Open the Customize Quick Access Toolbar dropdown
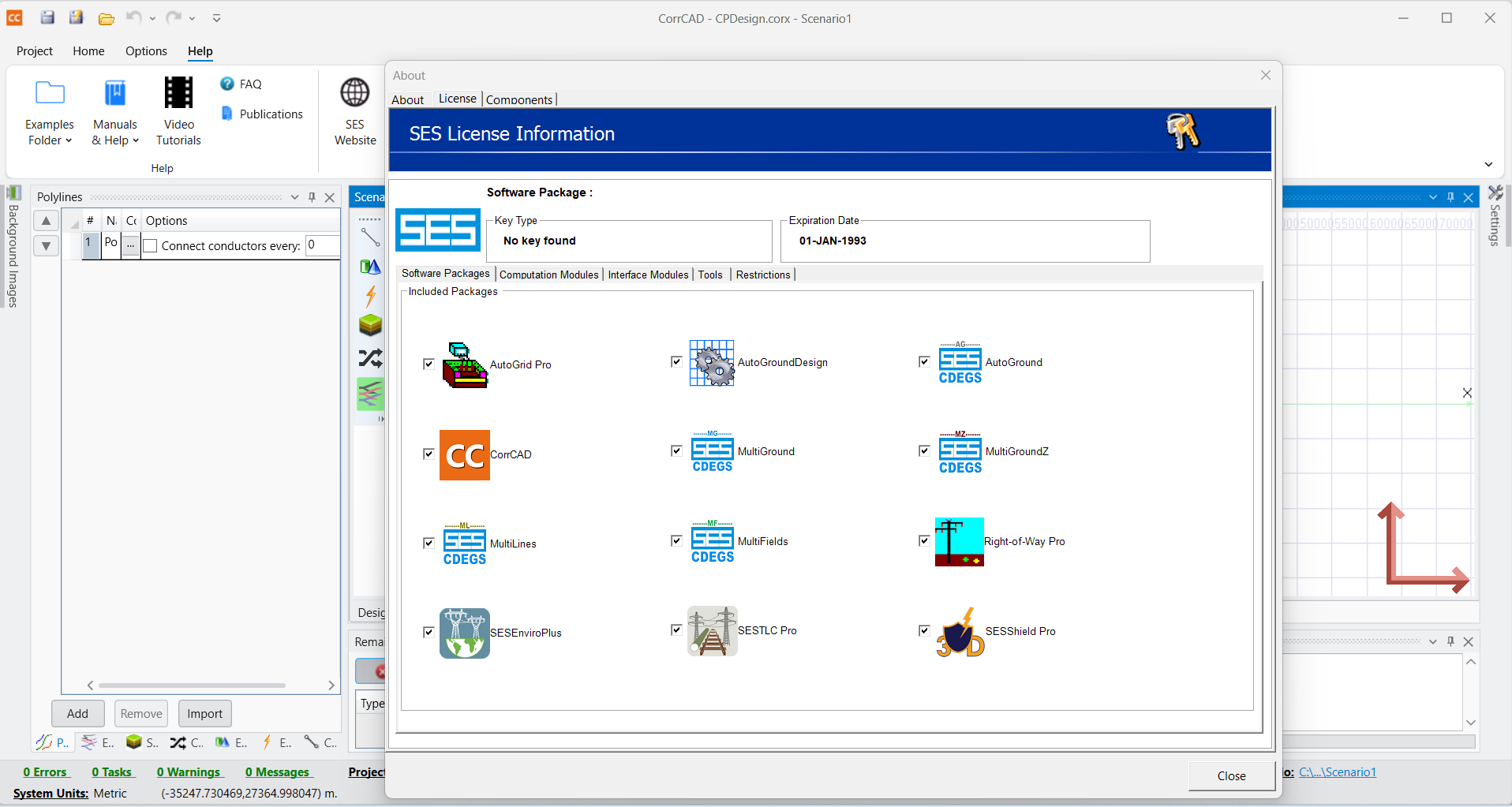The width and height of the screenshot is (1512, 807). (x=216, y=18)
